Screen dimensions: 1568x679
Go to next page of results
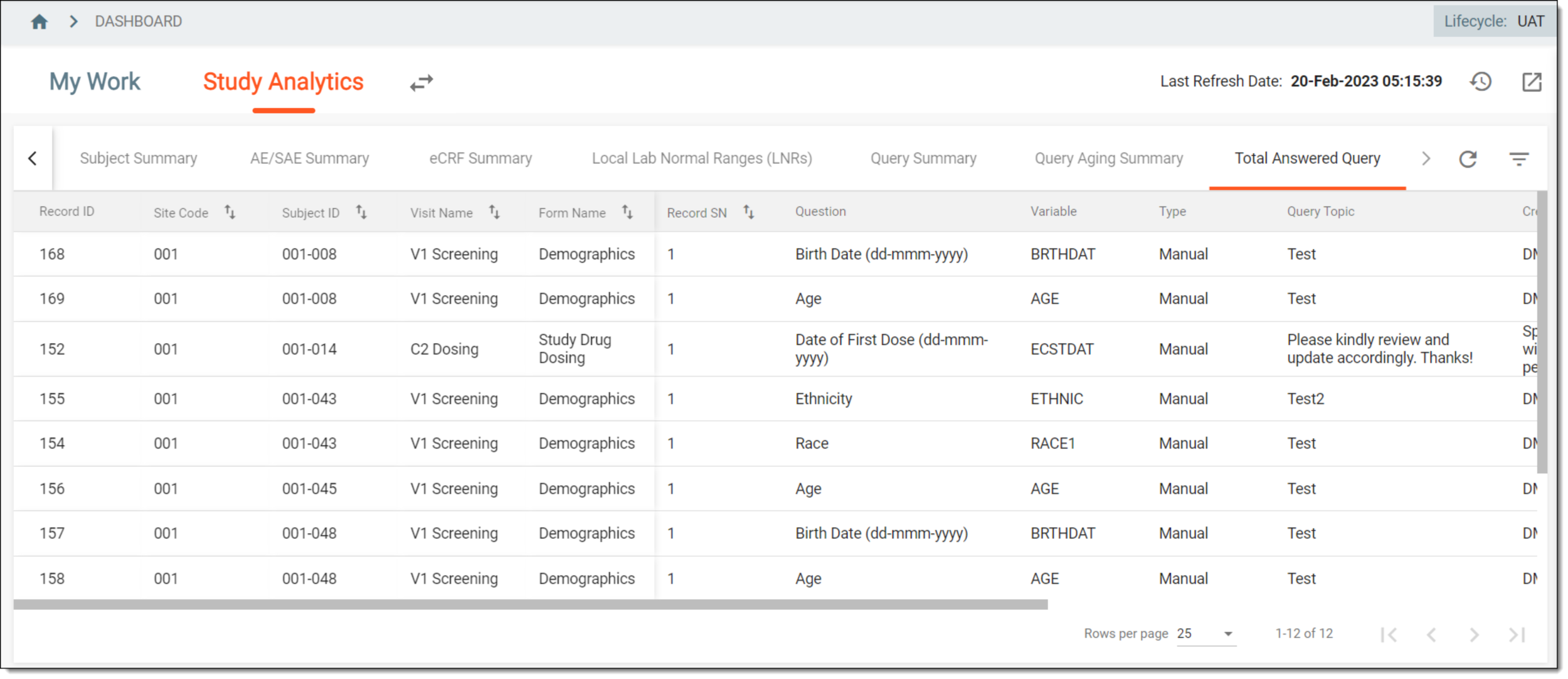click(x=1474, y=635)
